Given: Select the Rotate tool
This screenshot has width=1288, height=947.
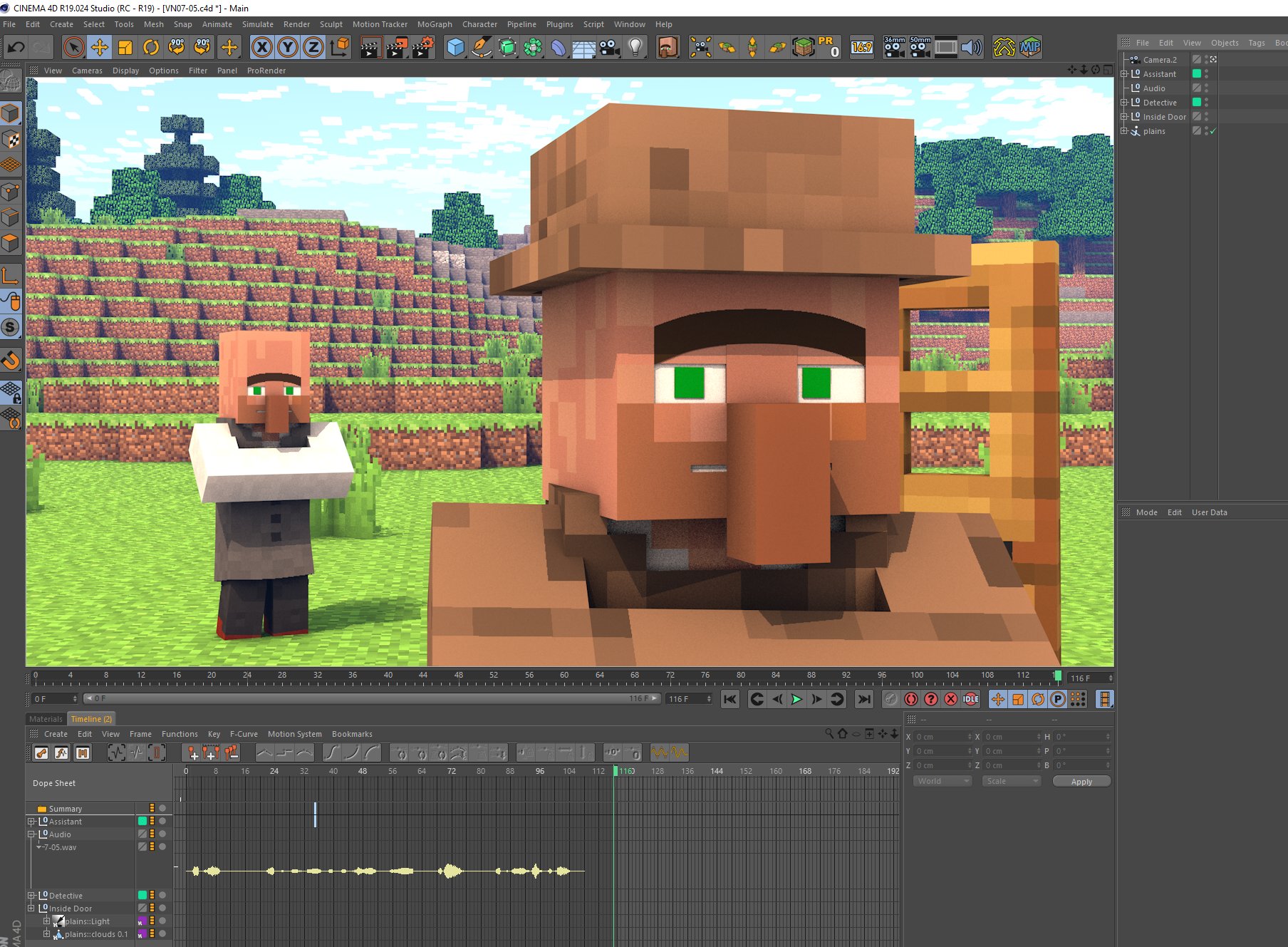Looking at the screenshot, I should (x=150, y=48).
